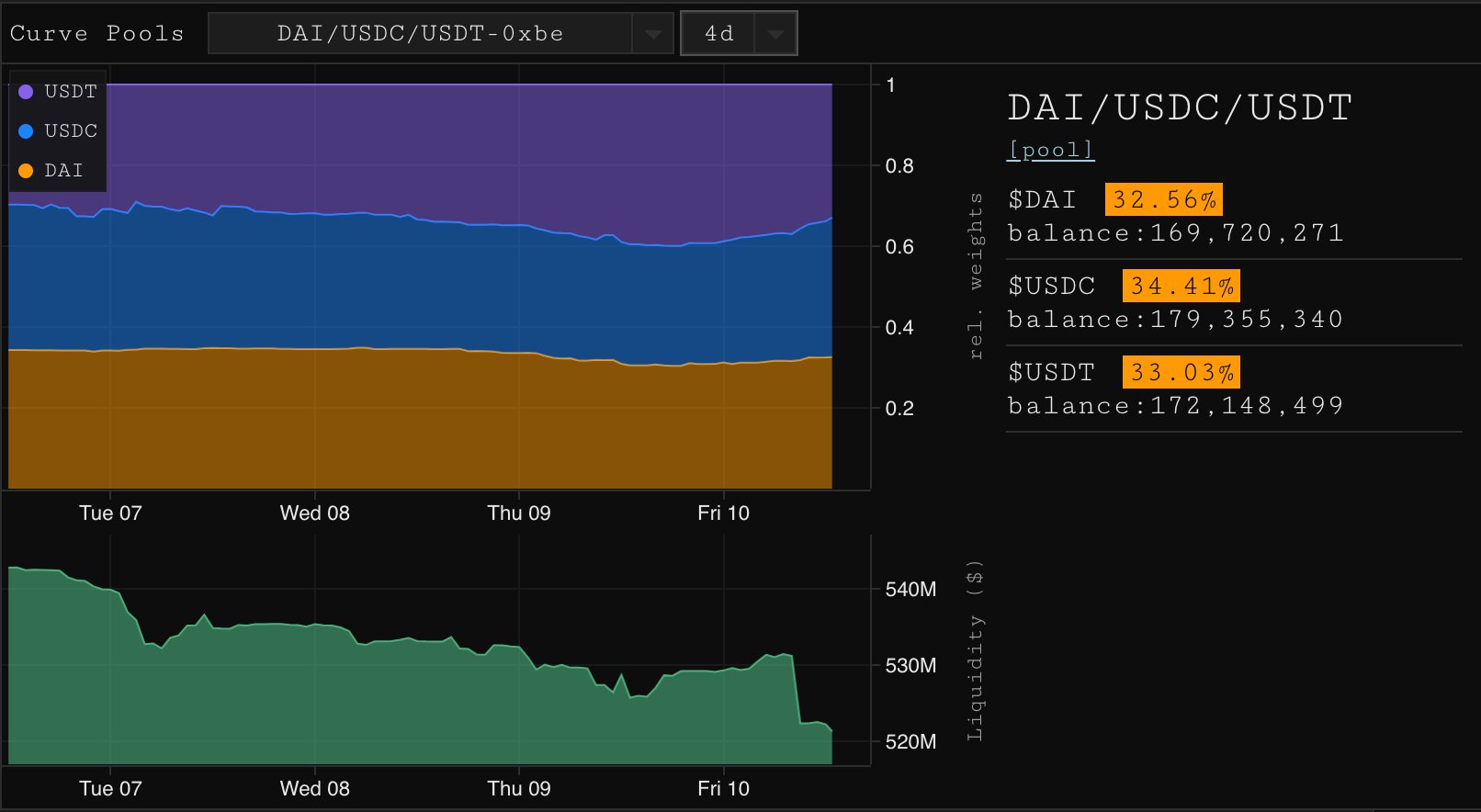Expand the 4d timeframe dropdown arrow

[775, 34]
